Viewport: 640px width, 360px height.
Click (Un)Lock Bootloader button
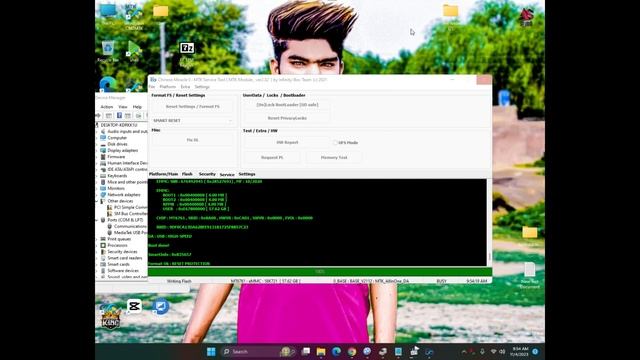287,105
